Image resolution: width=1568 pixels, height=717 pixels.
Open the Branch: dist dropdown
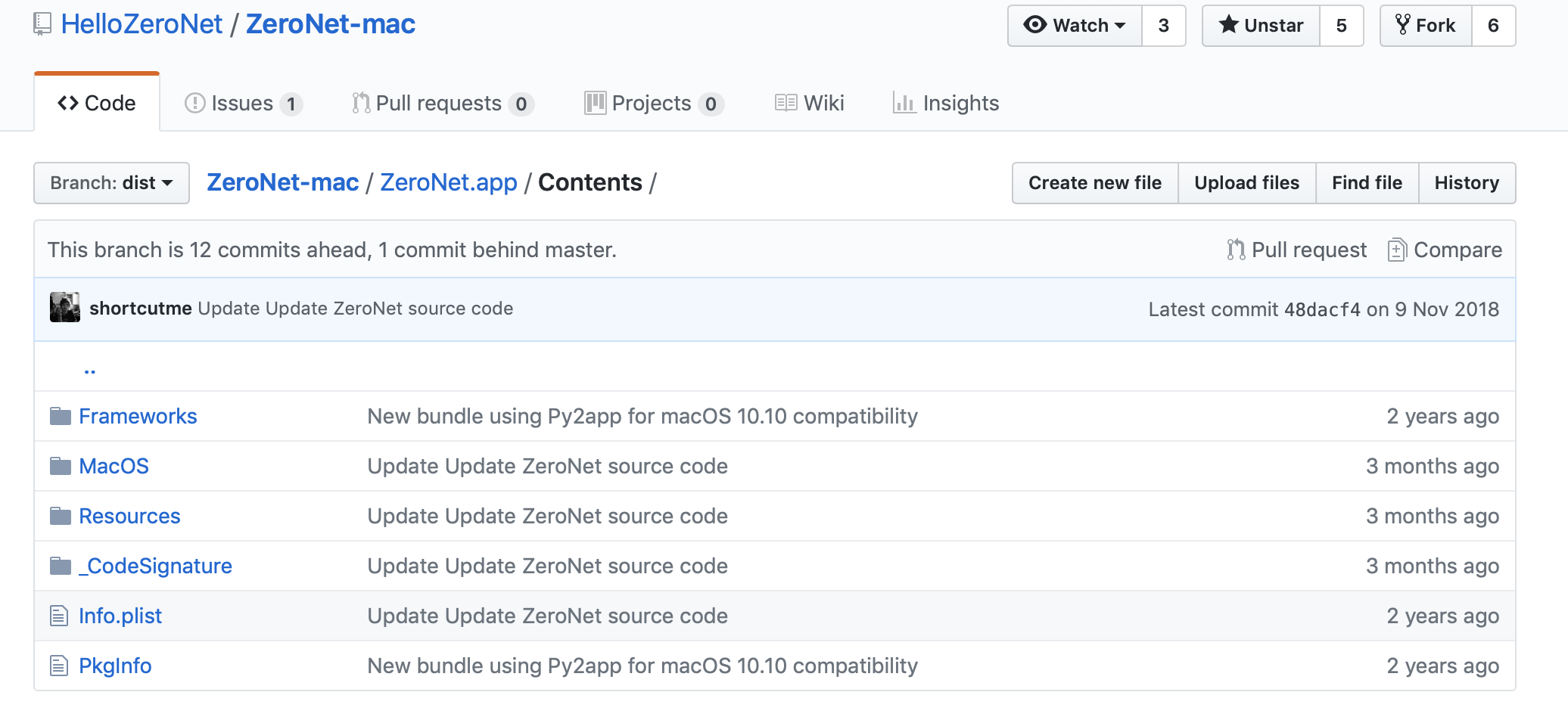pos(110,182)
